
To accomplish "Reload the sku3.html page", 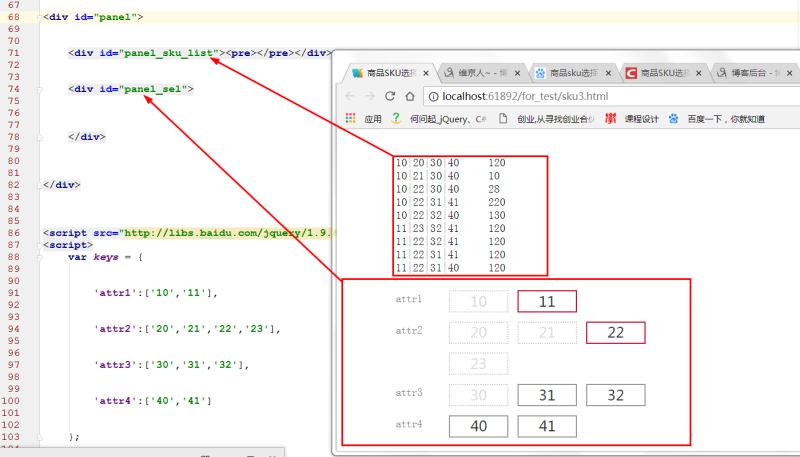I will (390, 96).
